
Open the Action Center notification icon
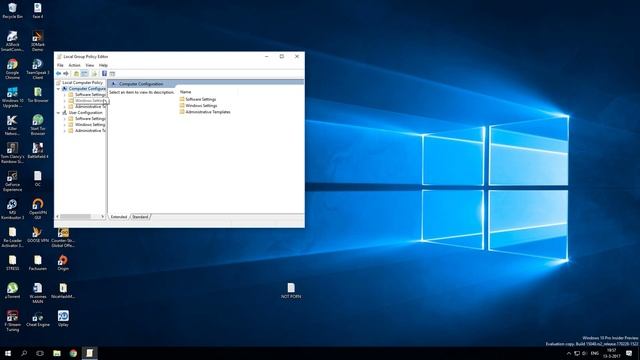coord(629,353)
